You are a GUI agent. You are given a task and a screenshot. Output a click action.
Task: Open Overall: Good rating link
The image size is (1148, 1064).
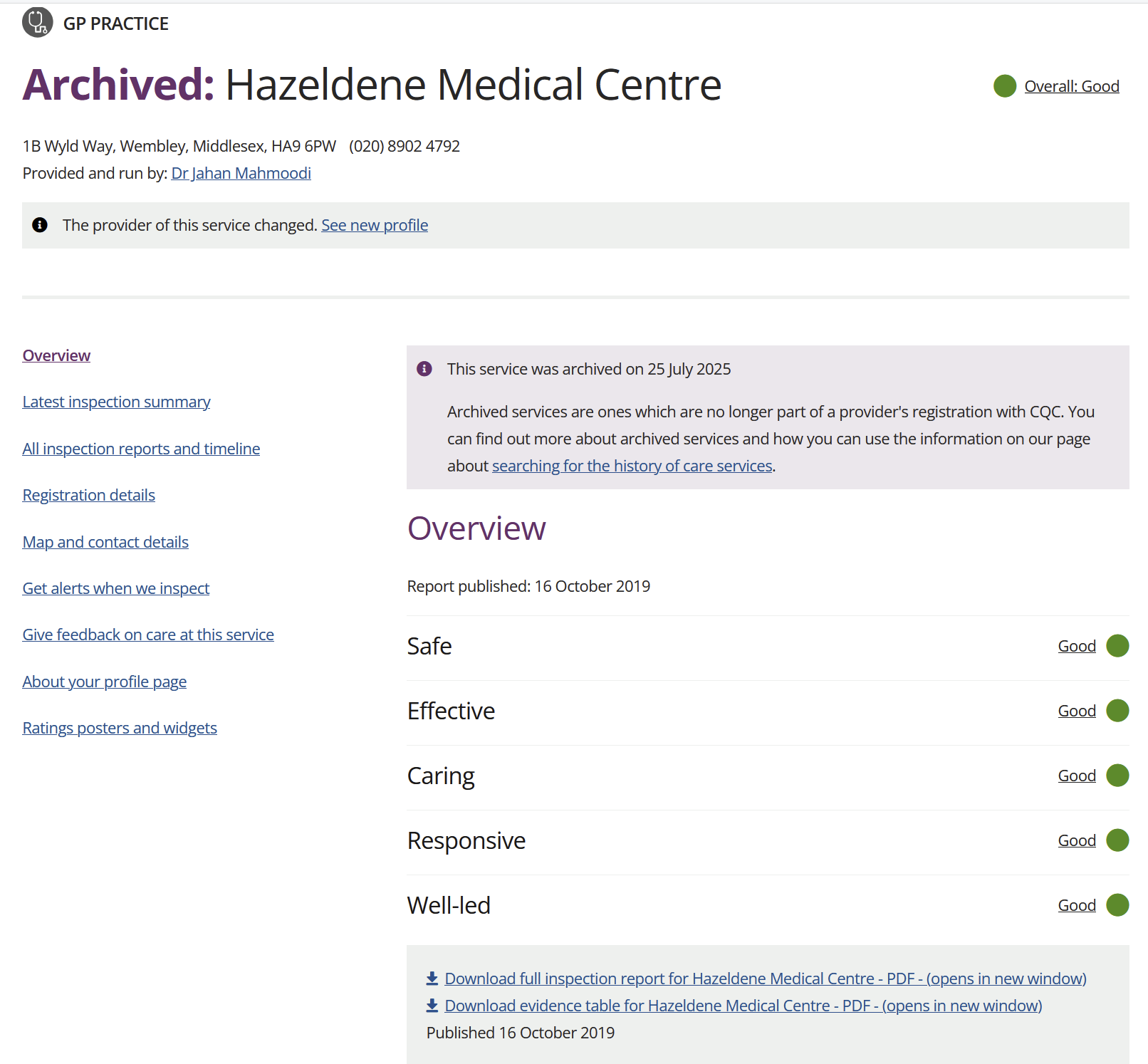coord(1071,86)
